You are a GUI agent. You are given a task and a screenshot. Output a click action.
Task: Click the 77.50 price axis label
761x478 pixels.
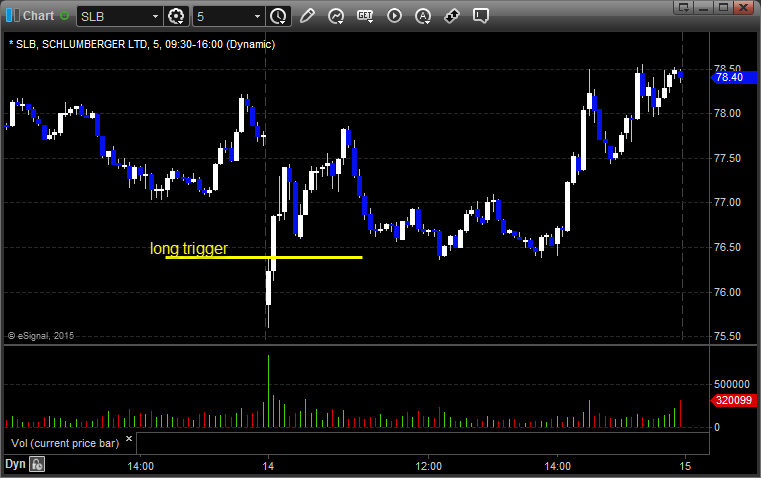tap(728, 158)
